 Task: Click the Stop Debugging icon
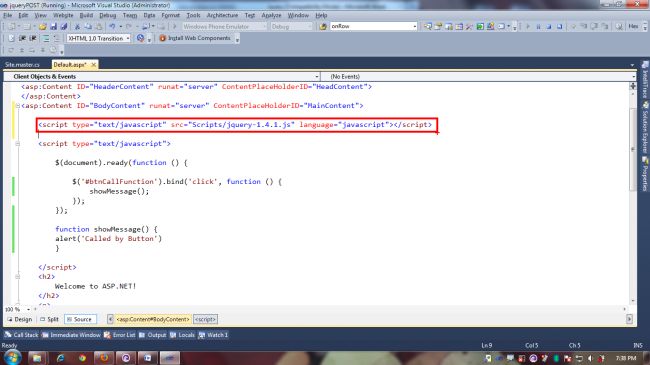coord(548,27)
